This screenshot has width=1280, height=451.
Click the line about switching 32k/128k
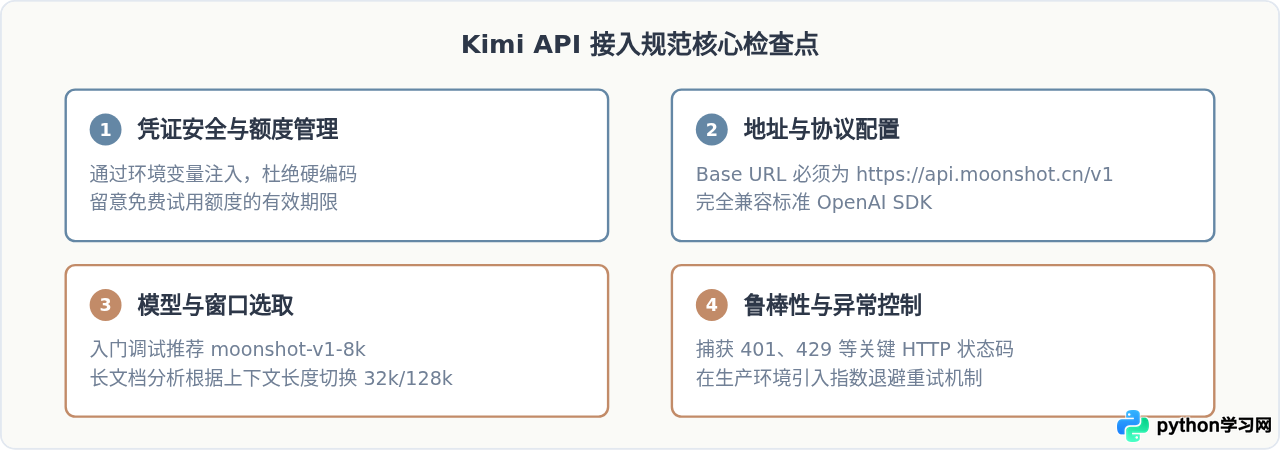click(271, 378)
